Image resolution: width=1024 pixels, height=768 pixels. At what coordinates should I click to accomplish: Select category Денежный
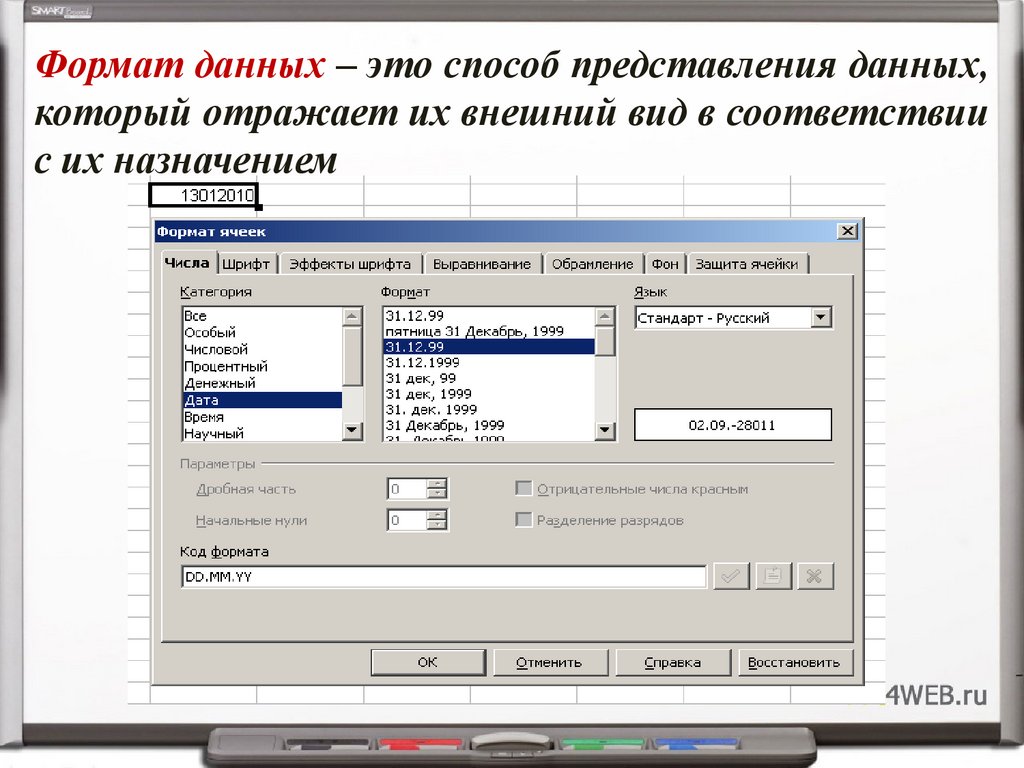click(x=262, y=383)
